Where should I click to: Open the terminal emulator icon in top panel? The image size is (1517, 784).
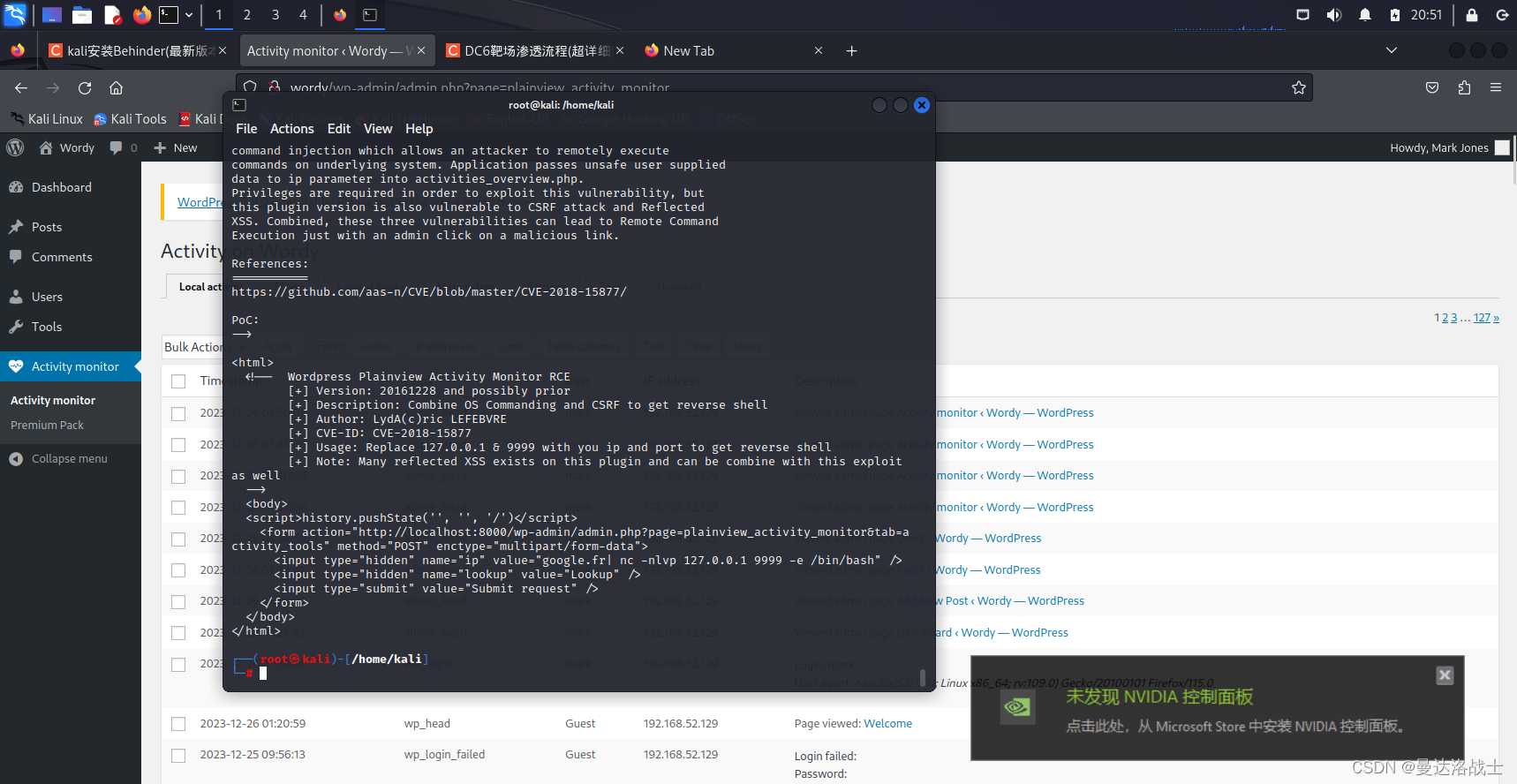169,15
